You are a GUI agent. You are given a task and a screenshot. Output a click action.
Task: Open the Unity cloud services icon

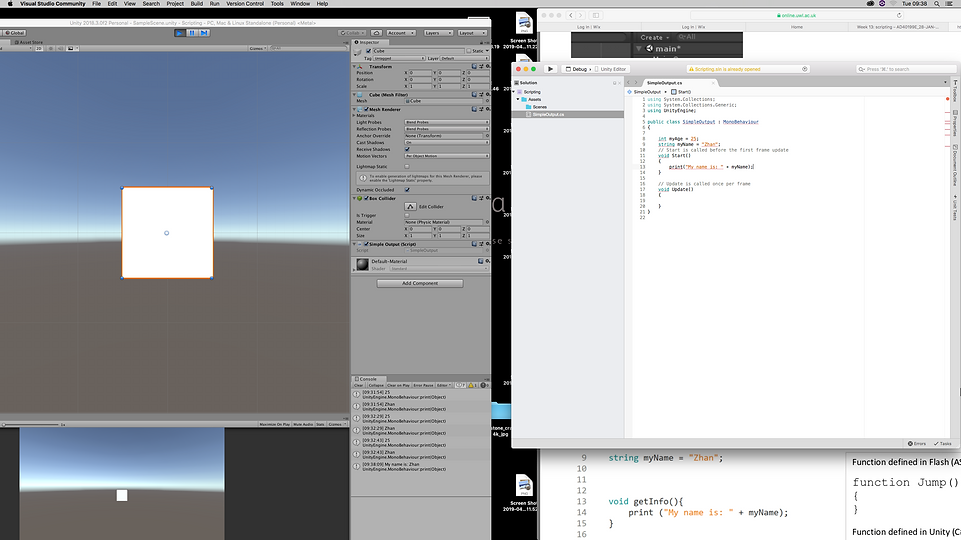pyautogui.click(x=377, y=32)
